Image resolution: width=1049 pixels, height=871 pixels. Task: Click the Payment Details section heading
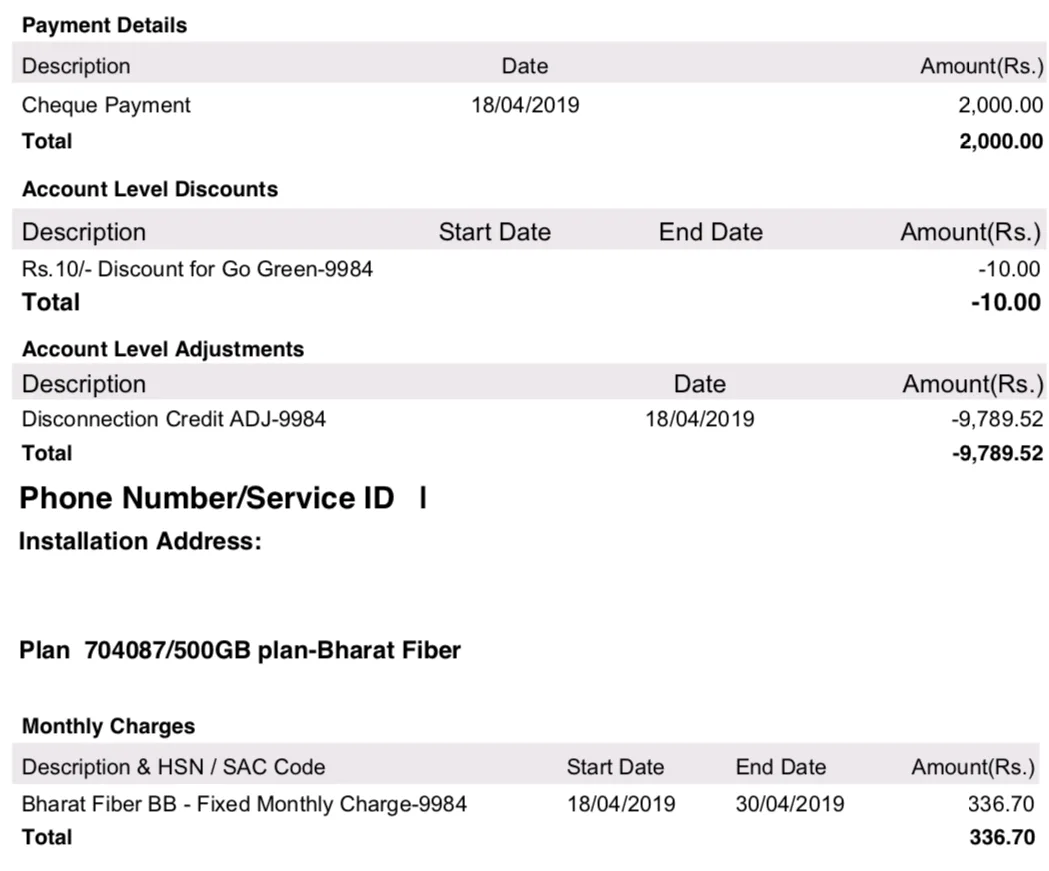(104, 26)
